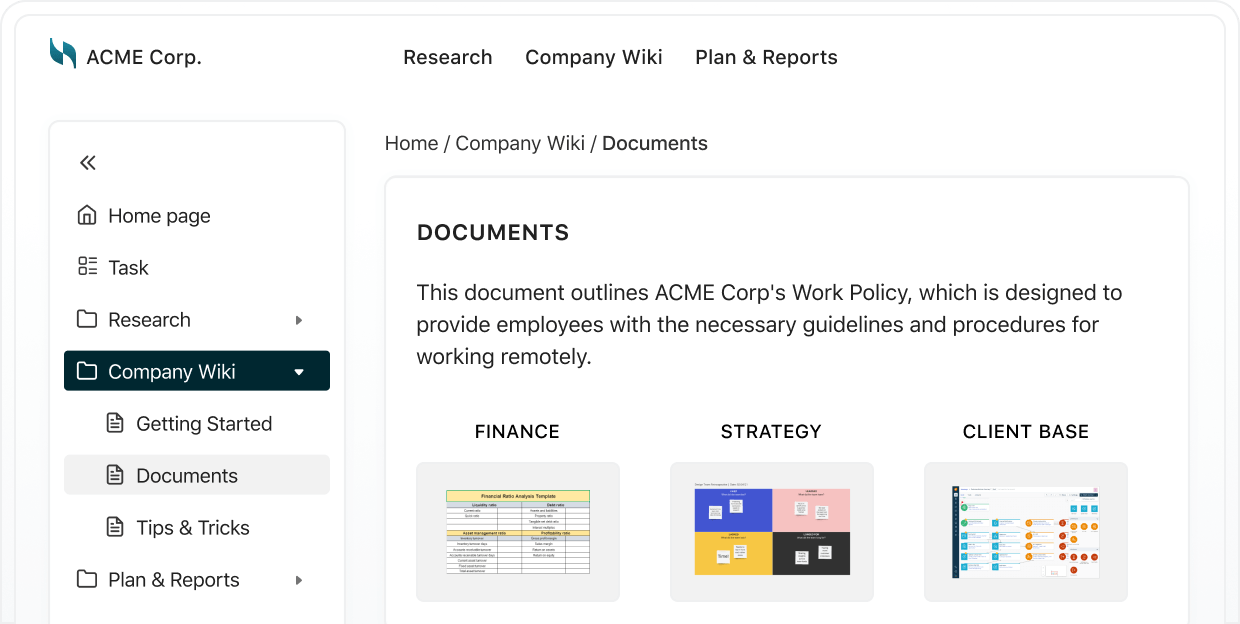Click the Task checklist icon

(87, 267)
